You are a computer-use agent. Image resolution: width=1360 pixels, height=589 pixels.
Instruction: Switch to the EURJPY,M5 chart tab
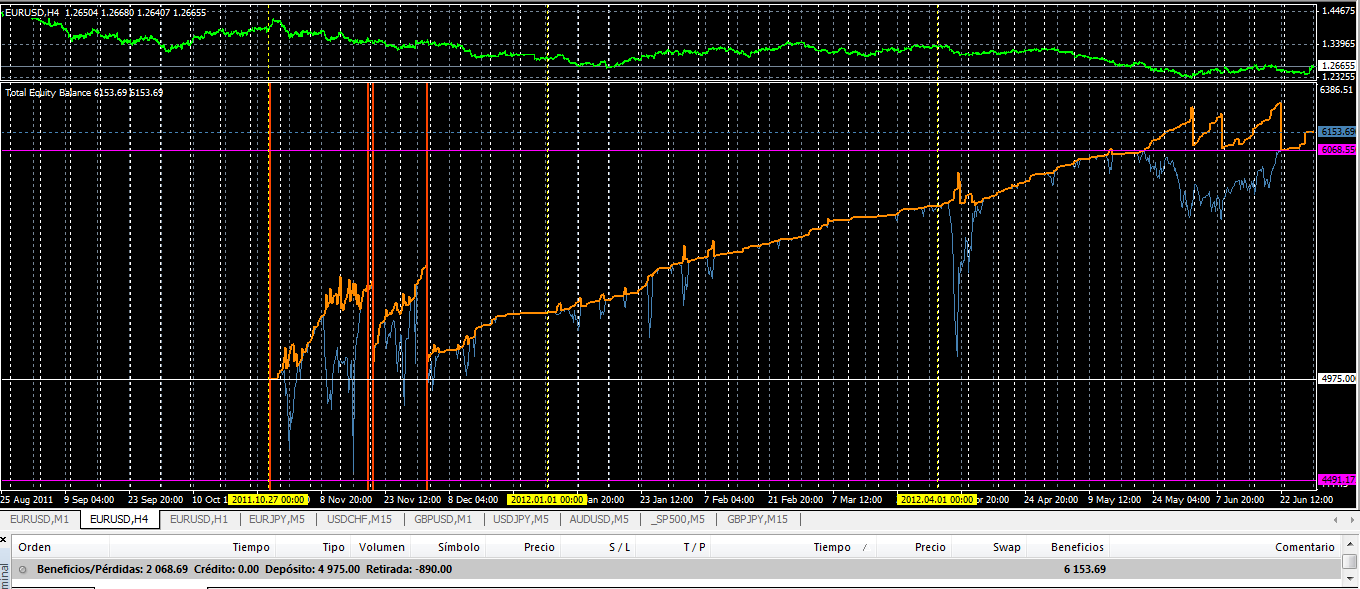277,519
